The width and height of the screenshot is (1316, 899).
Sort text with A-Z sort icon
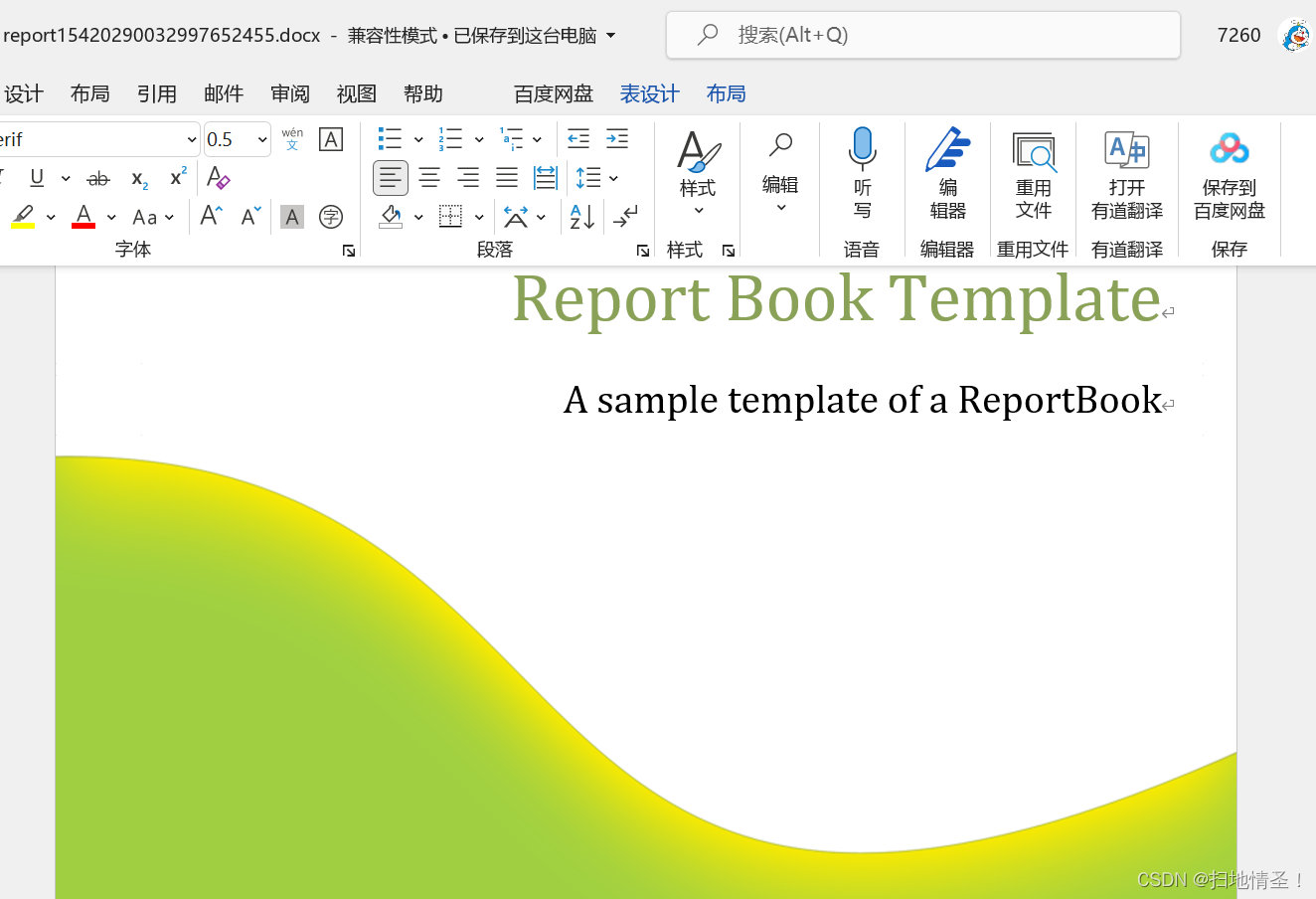click(582, 216)
